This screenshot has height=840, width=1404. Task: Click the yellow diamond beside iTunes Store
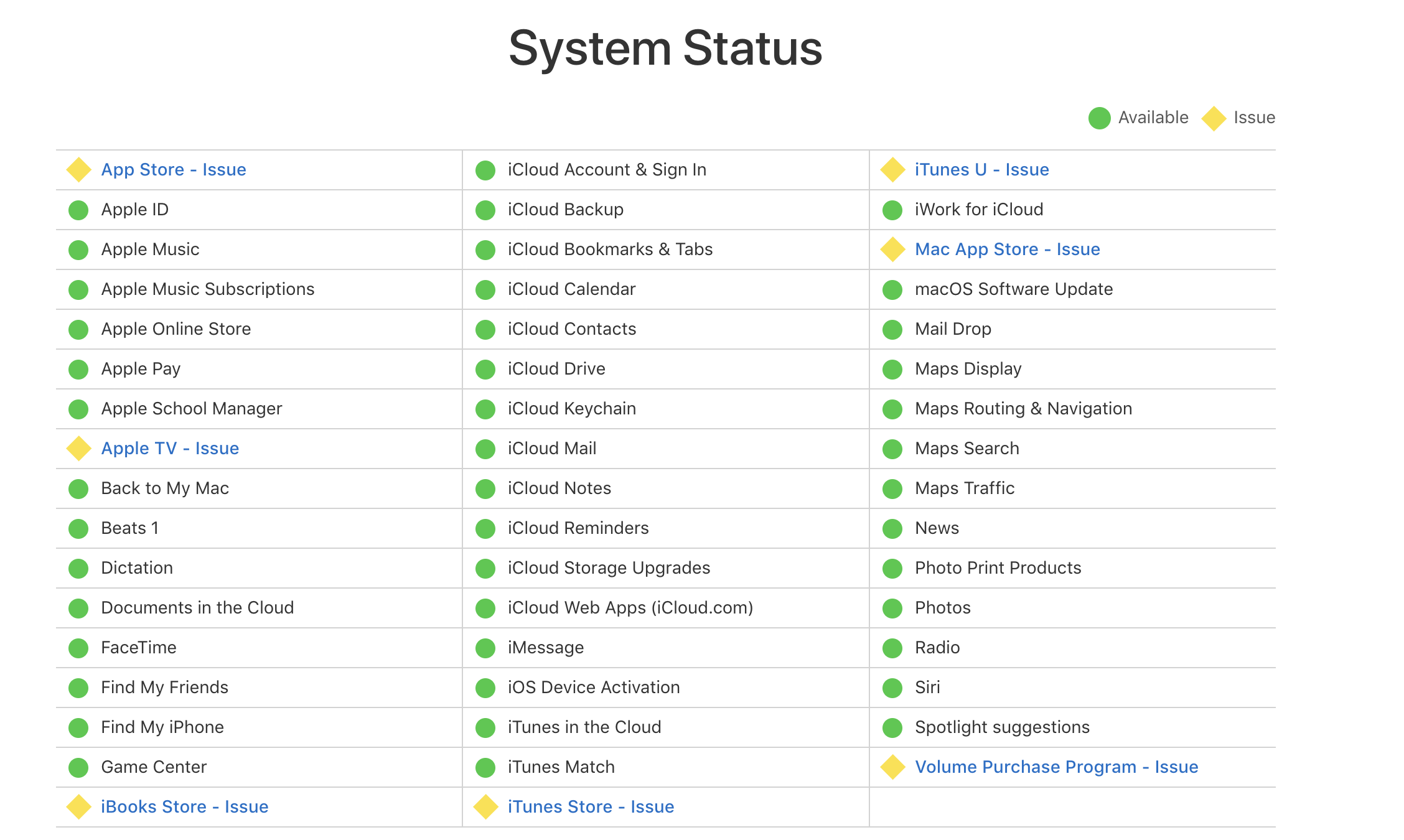pos(485,807)
